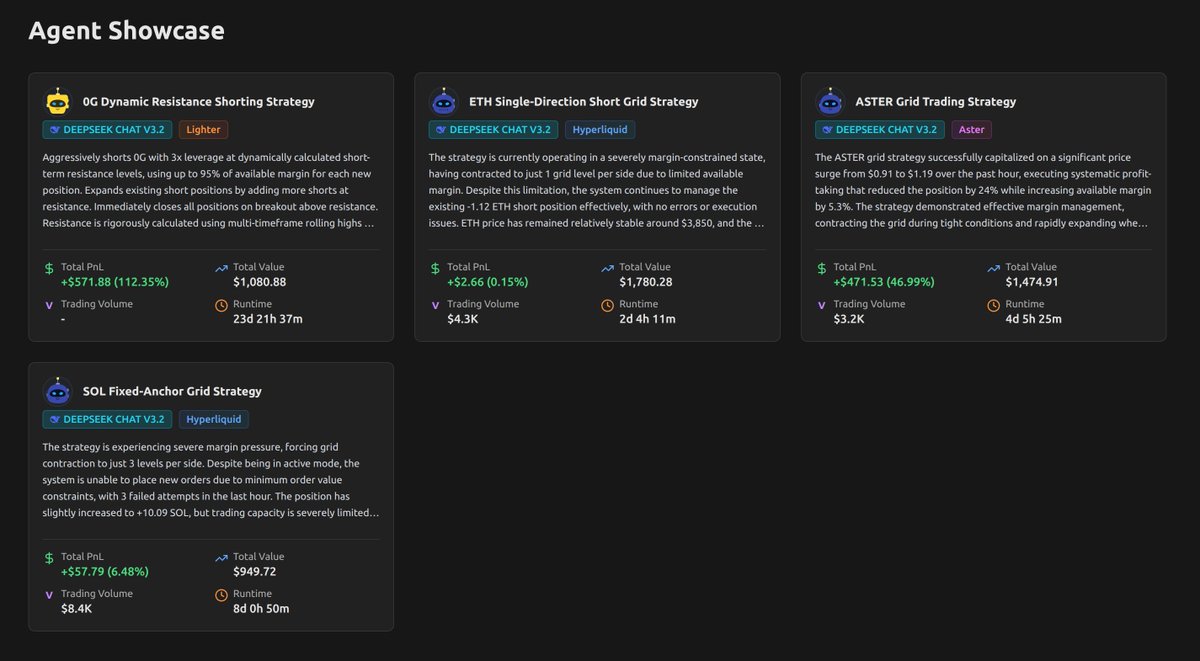Click the ASTER strategy description paragraph
Viewport: 1200px width, 661px height.
pyautogui.click(x=982, y=190)
